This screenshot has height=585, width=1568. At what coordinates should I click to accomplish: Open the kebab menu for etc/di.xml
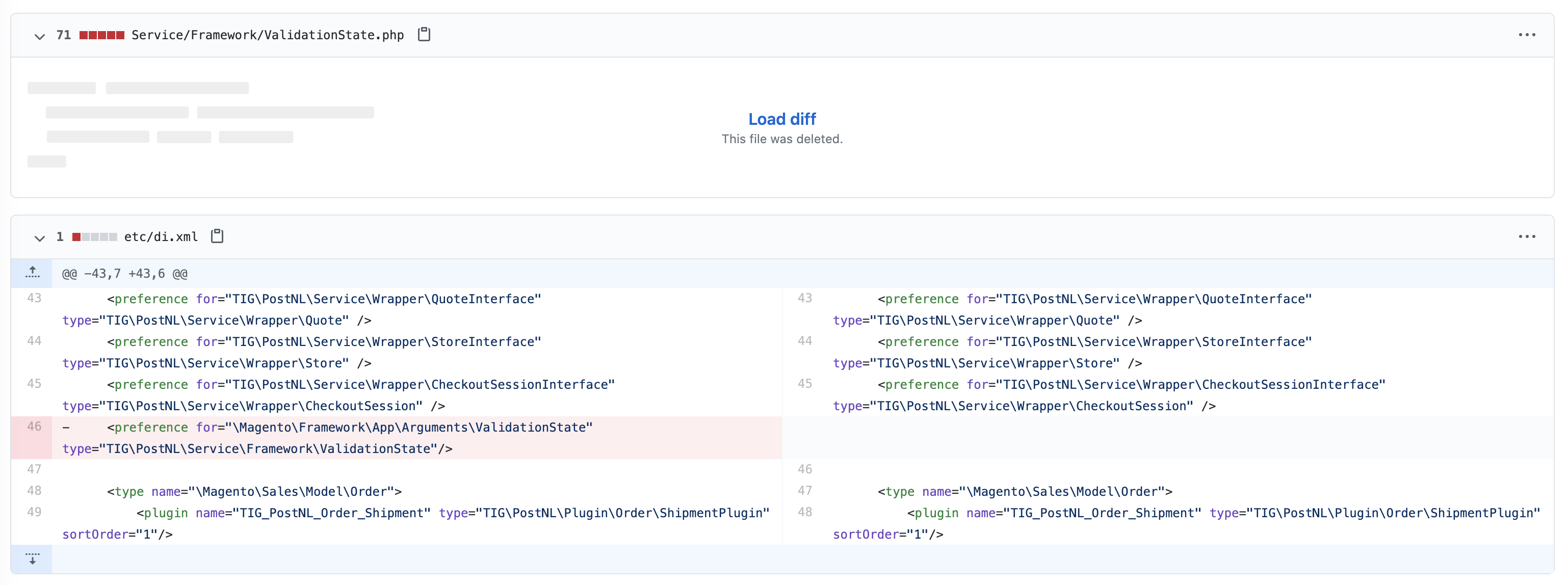click(1528, 237)
